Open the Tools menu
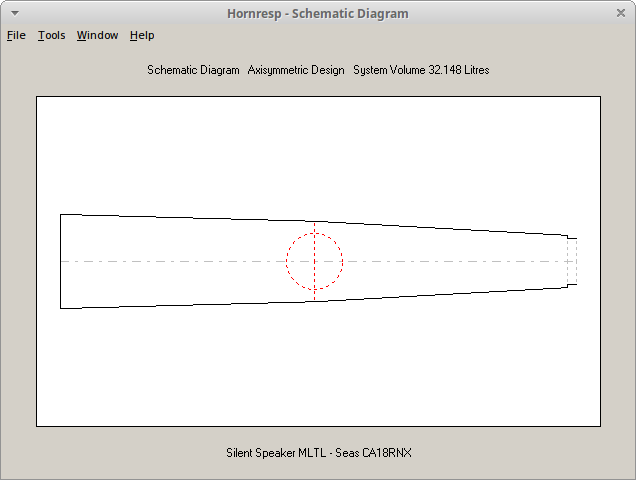636x480 pixels. coord(52,35)
